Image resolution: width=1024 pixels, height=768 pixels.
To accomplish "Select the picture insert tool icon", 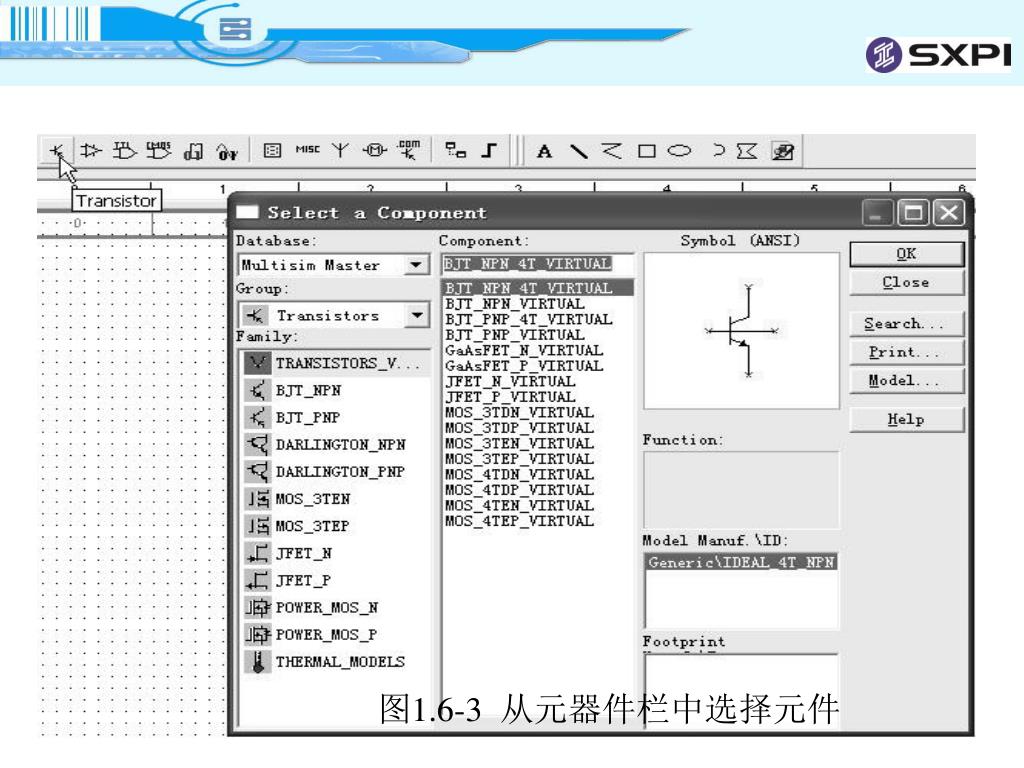I will coord(783,152).
